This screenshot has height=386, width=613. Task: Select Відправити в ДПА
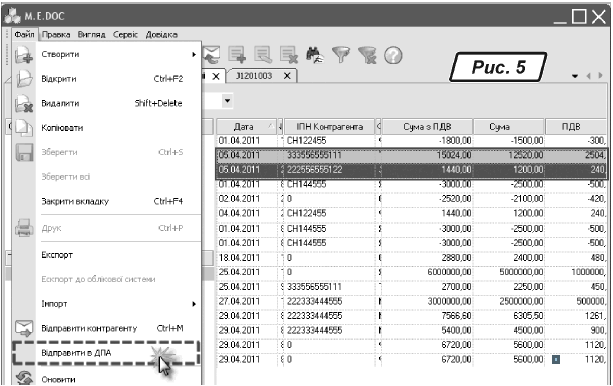tap(106, 353)
